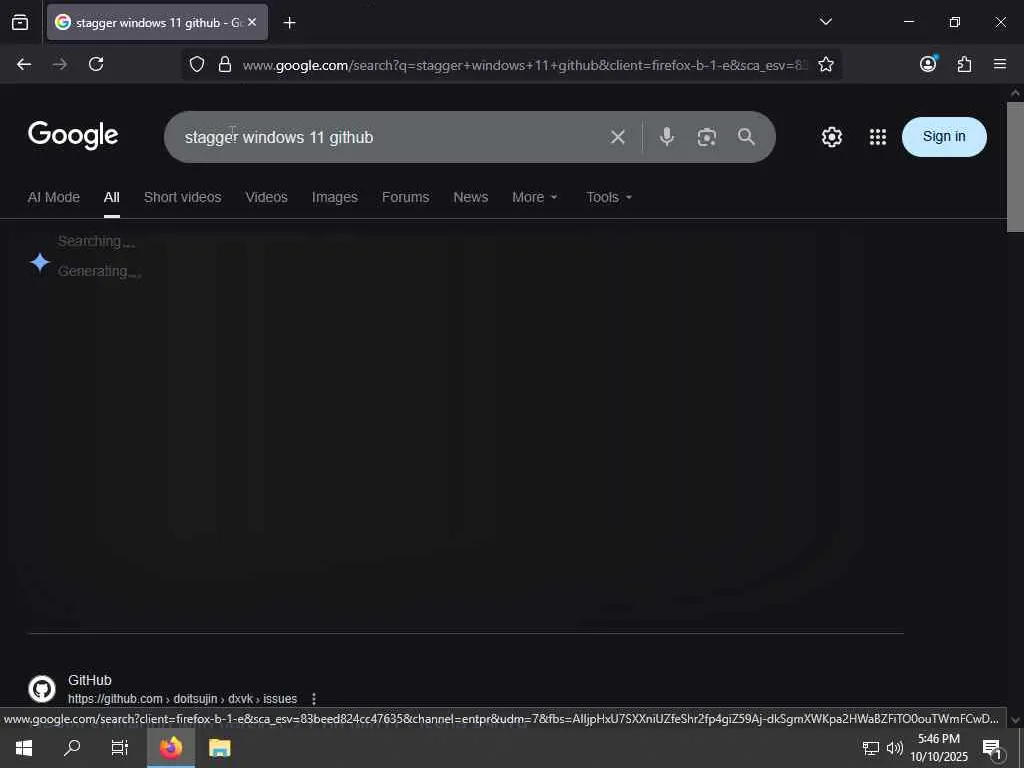The height and width of the screenshot is (768, 1024).
Task: Open more options for GitHub result
Action: point(313,699)
